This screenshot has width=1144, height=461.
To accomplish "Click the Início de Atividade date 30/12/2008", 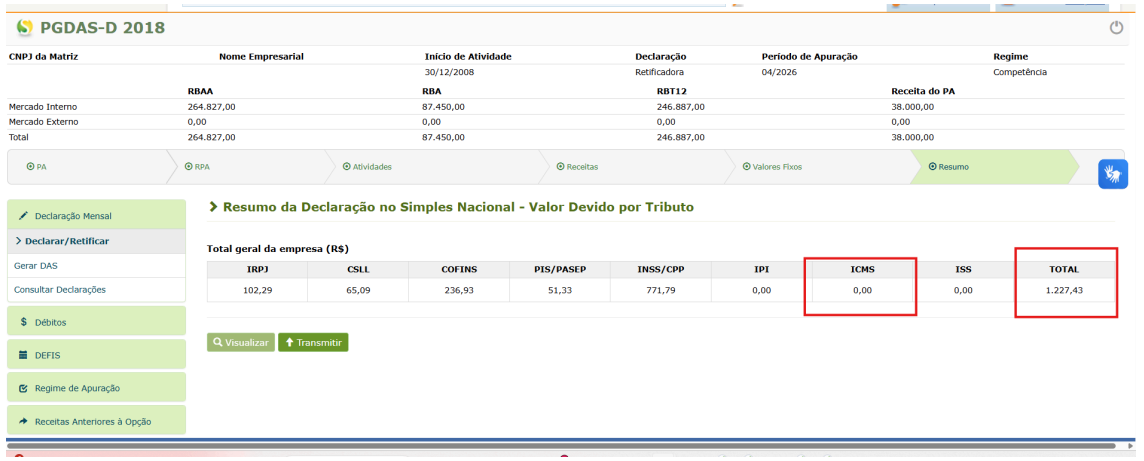I will (x=450, y=72).
